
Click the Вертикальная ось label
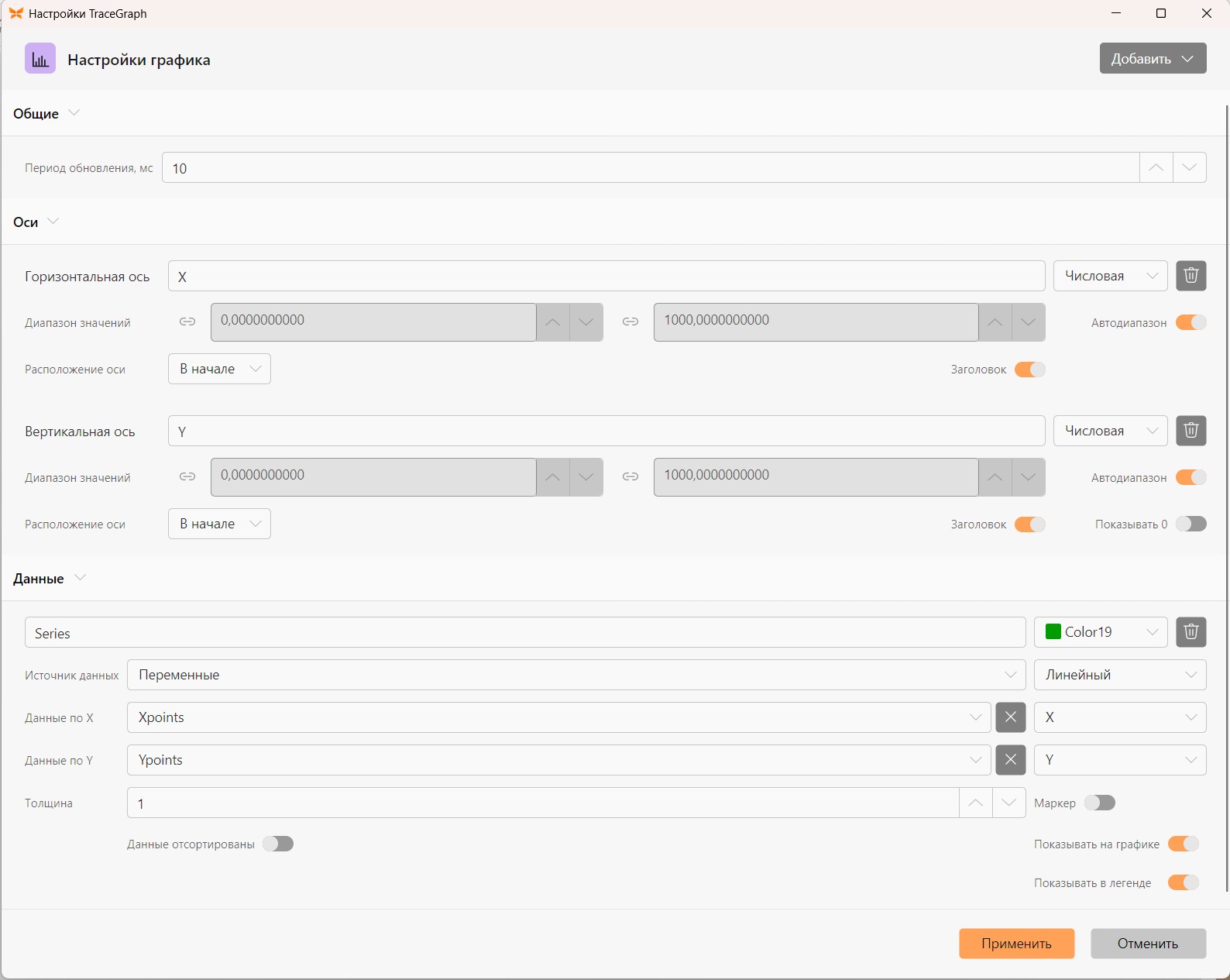click(80, 432)
